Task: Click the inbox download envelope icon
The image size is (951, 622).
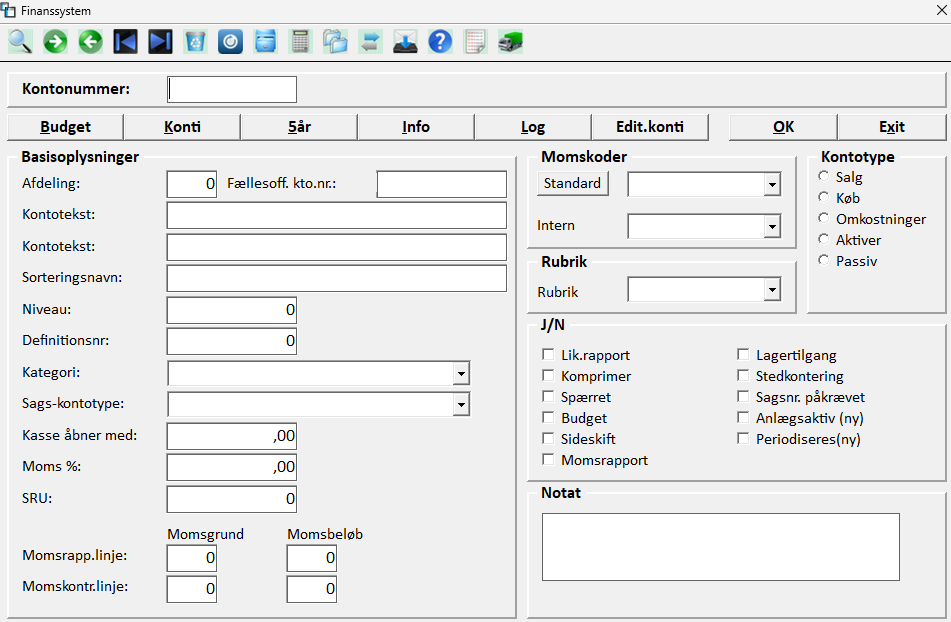Action: pyautogui.click(x=405, y=42)
